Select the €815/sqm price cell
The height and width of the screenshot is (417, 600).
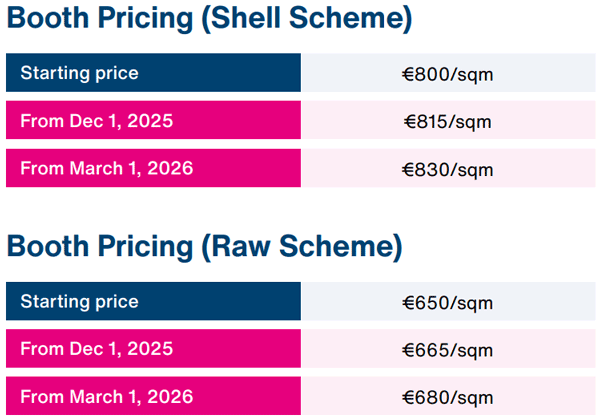[448, 122]
